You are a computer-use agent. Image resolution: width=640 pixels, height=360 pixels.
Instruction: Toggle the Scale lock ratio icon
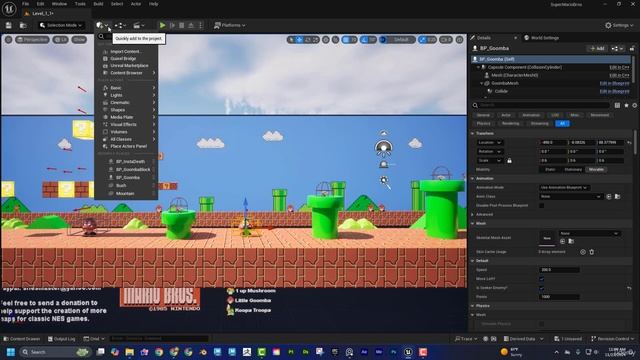coord(509,161)
